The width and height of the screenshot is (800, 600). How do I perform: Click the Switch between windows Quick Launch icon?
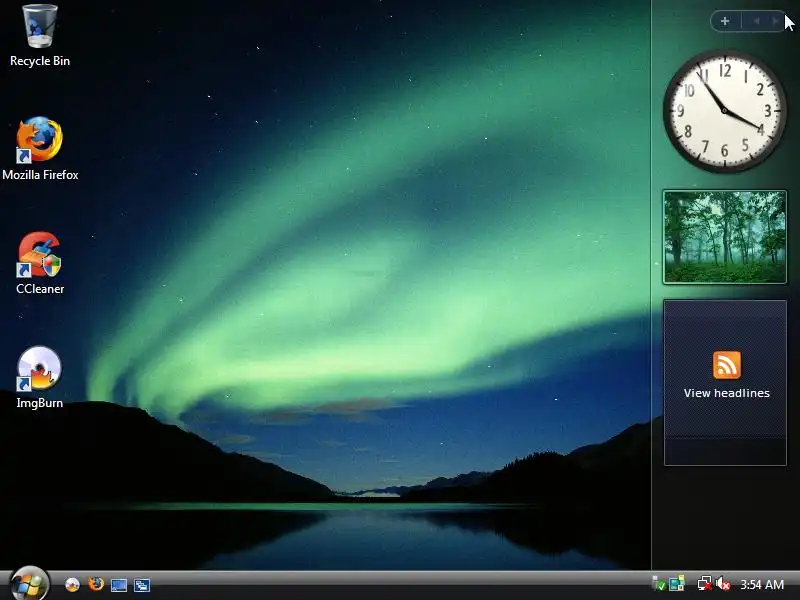[x=141, y=585]
